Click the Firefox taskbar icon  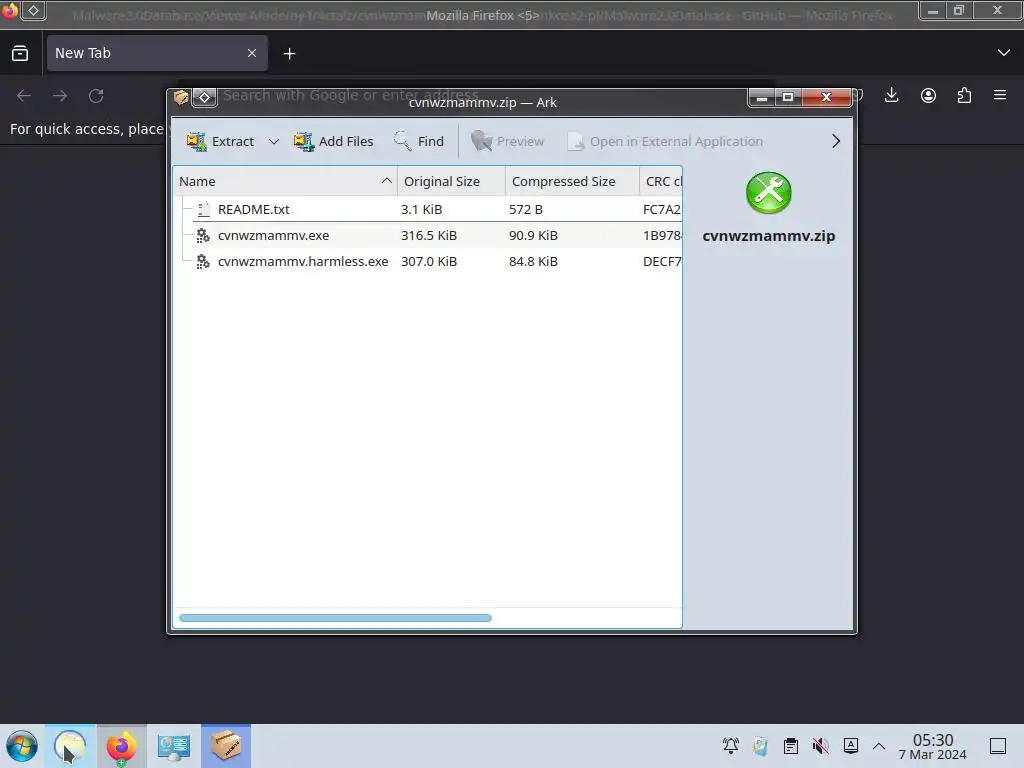click(121, 746)
